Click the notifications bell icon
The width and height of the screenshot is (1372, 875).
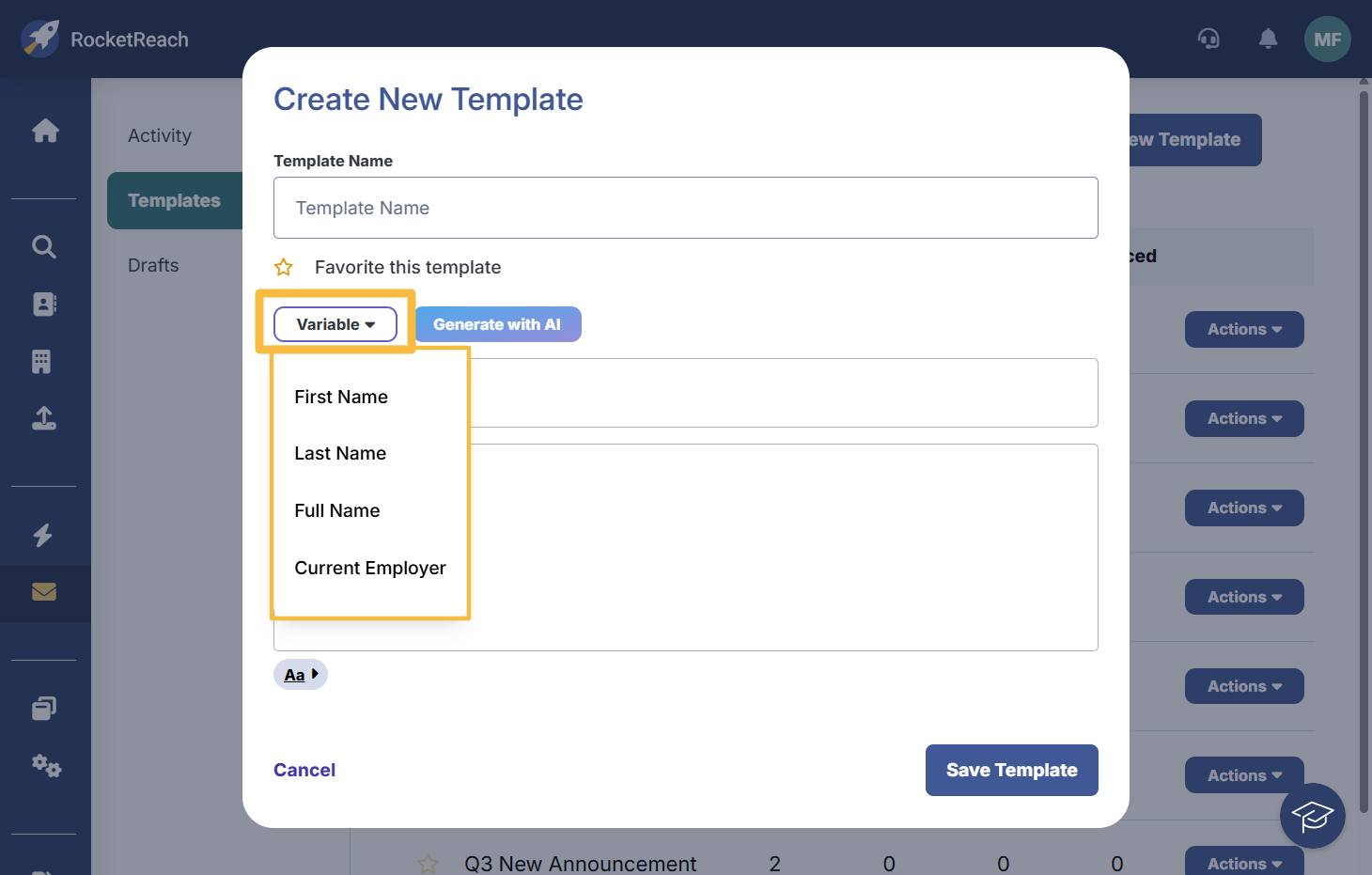pos(1268,39)
